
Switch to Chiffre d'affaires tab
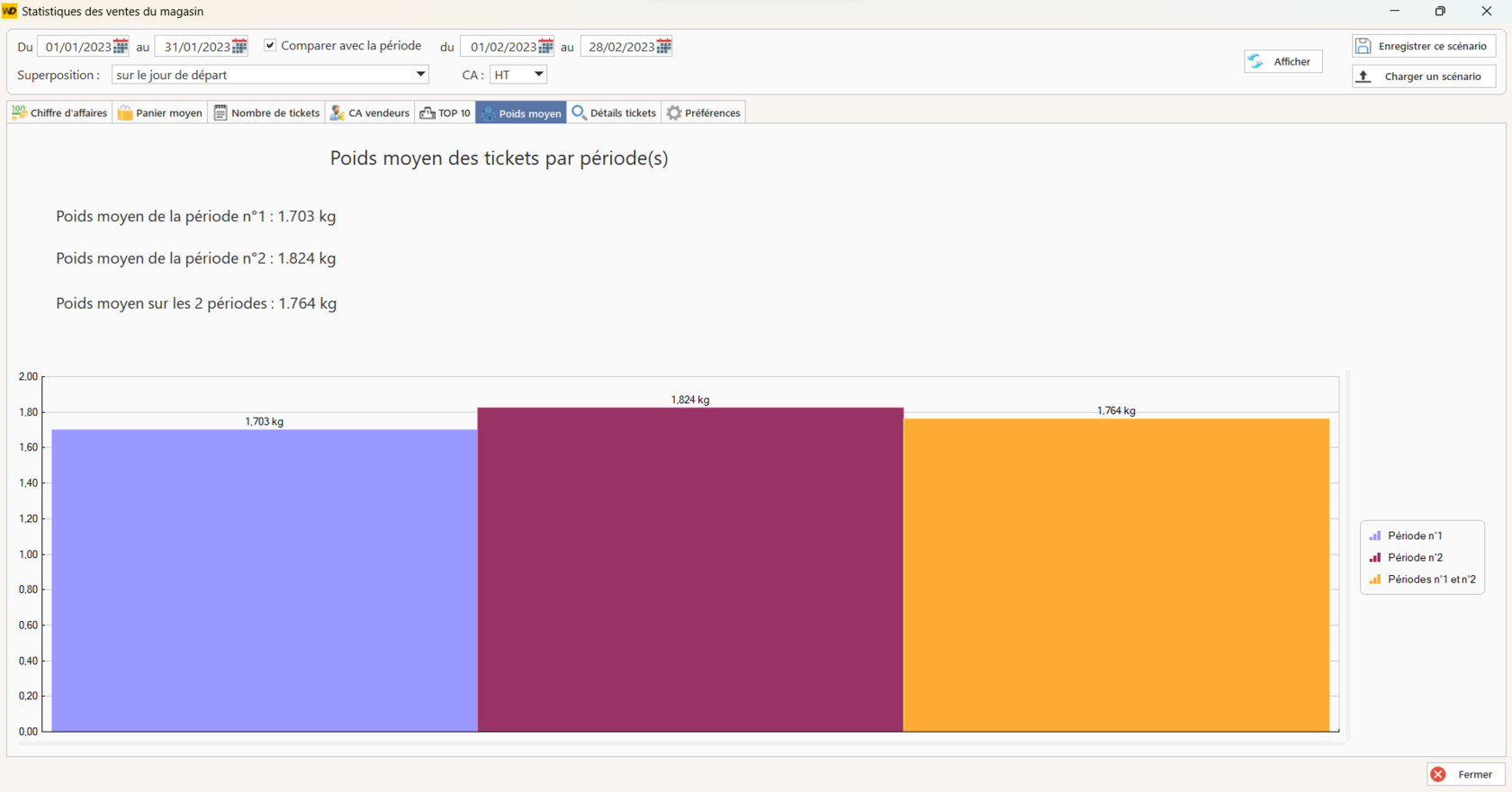pos(59,112)
